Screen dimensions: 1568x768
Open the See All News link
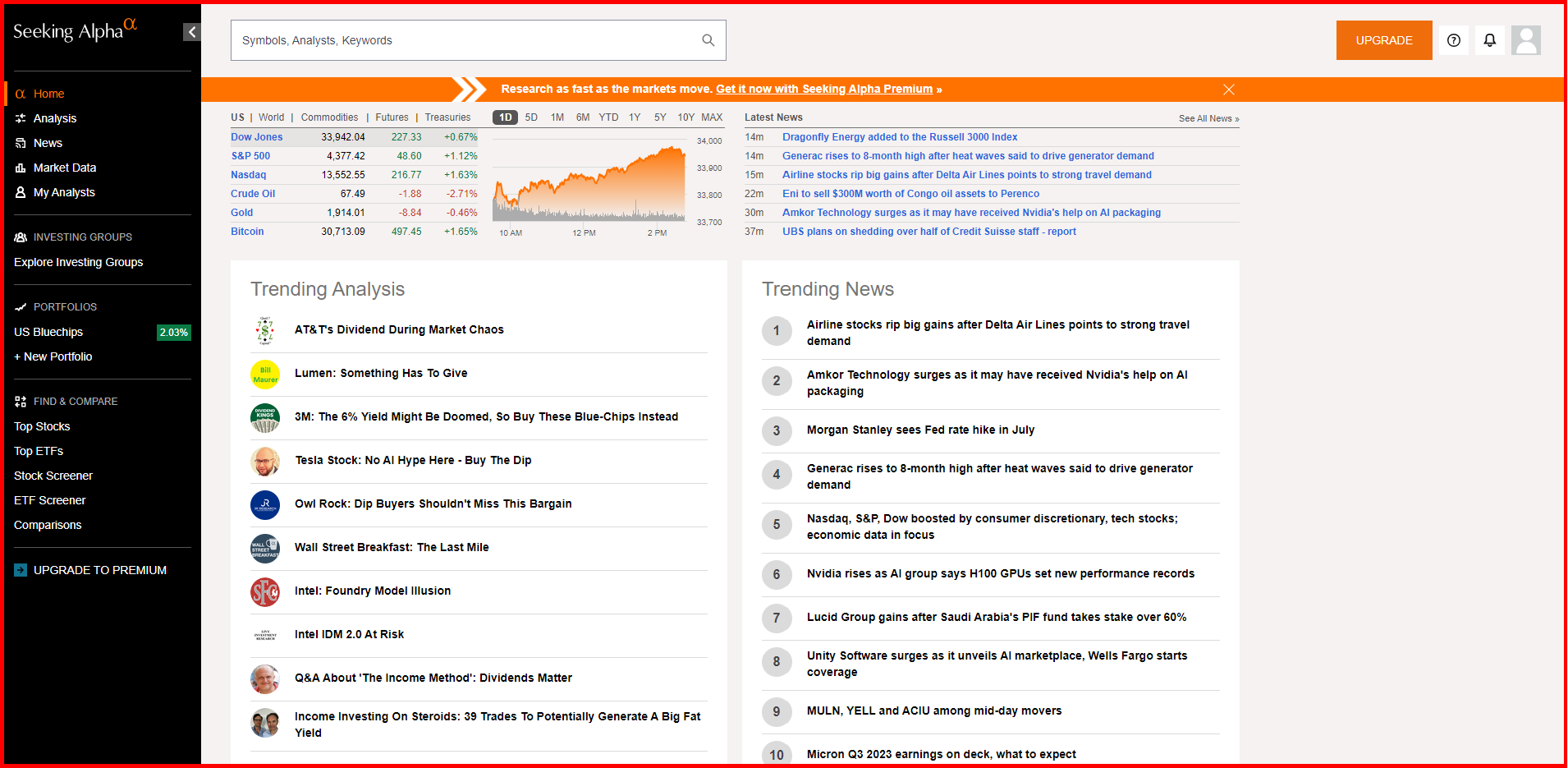[1208, 118]
